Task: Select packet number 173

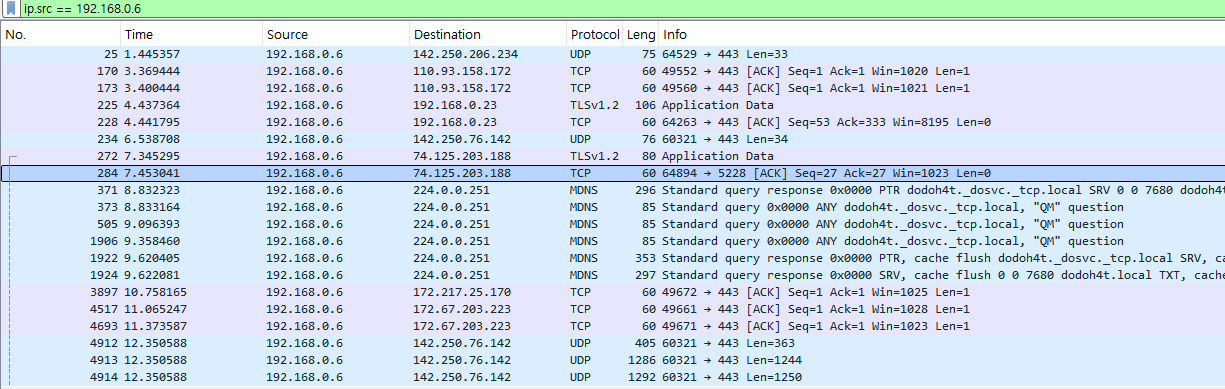Action: (612, 88)
